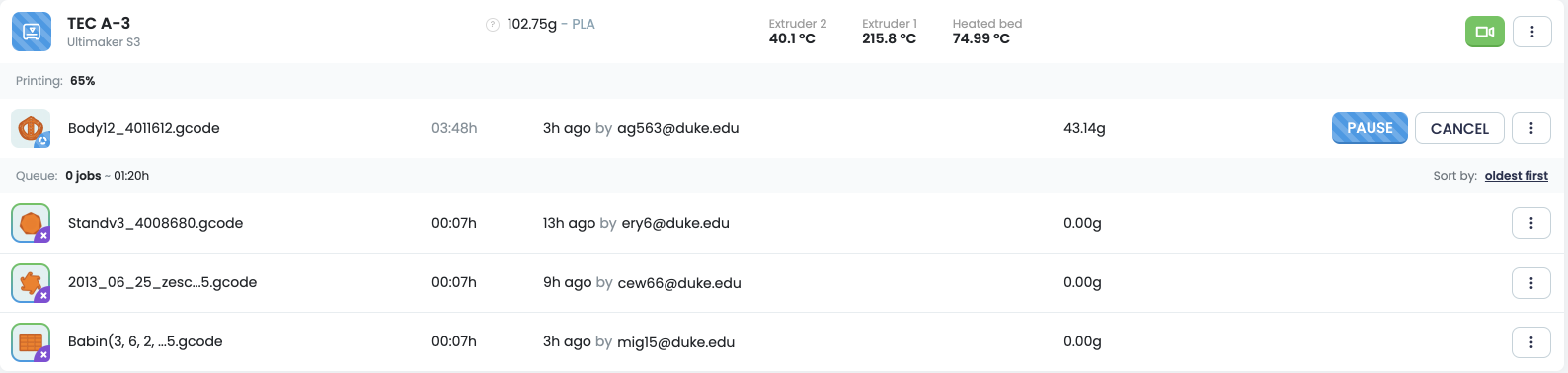The width and height of the screenshot is (1568, 373).
Task: Open the Body12_4011612.gcode job thumbnail
Action: pyautogui.click(x=31, y=128)
